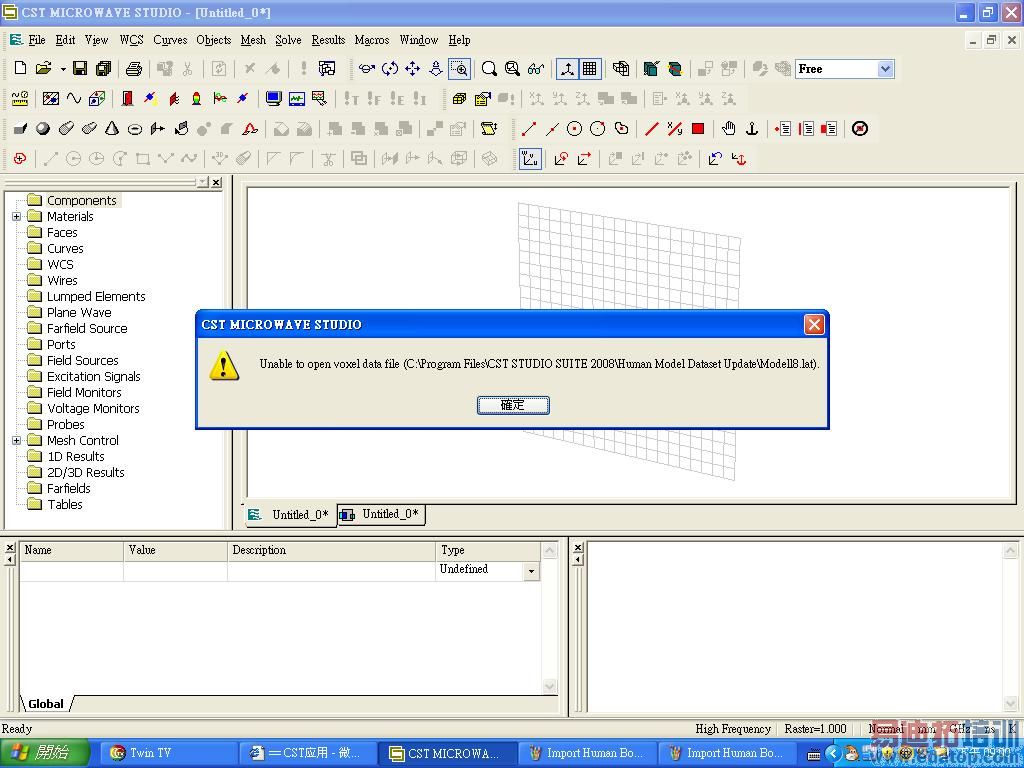
Task: Click the Print icon in toolbar
Action: click(134, 69)
